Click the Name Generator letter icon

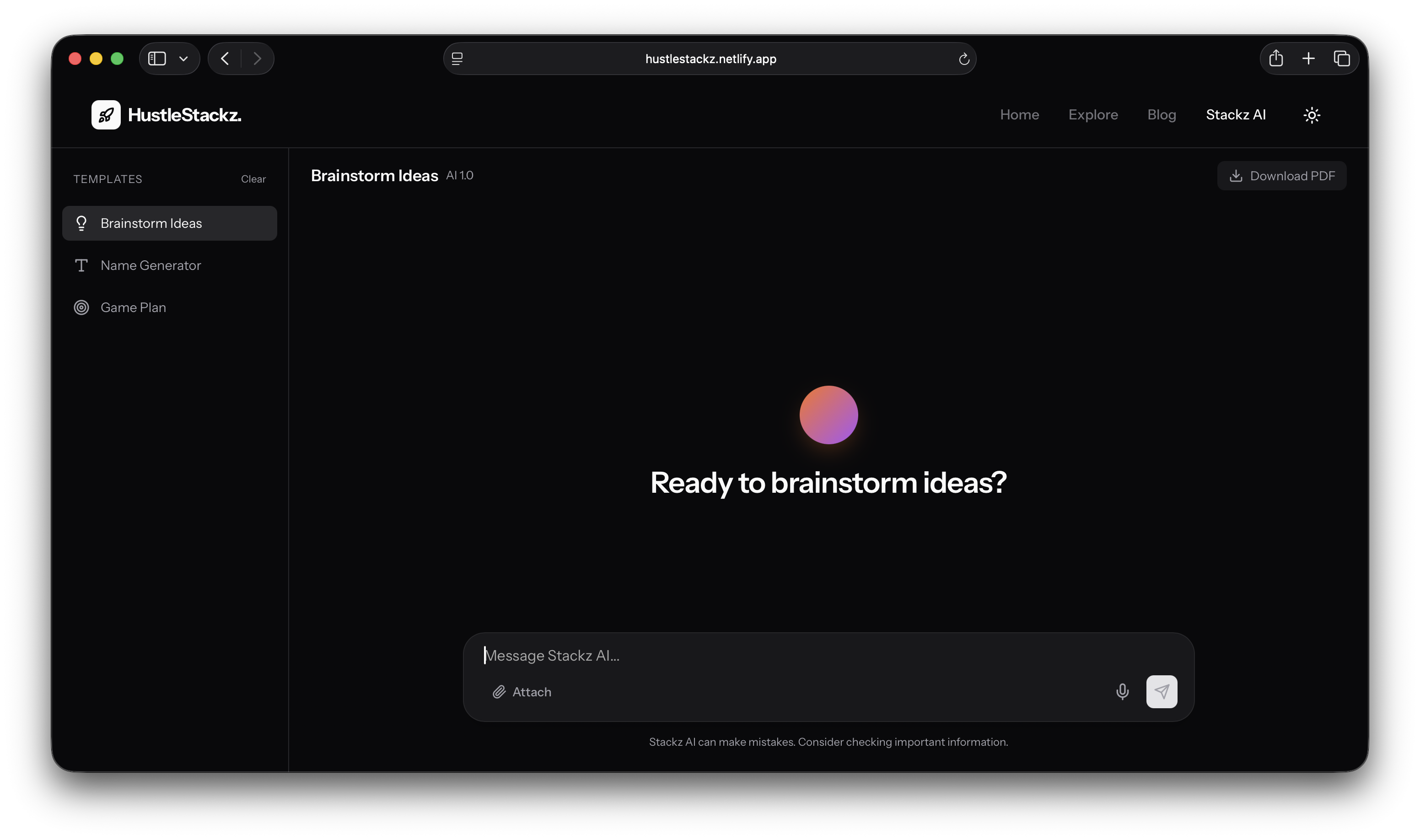tap(81, 265)
